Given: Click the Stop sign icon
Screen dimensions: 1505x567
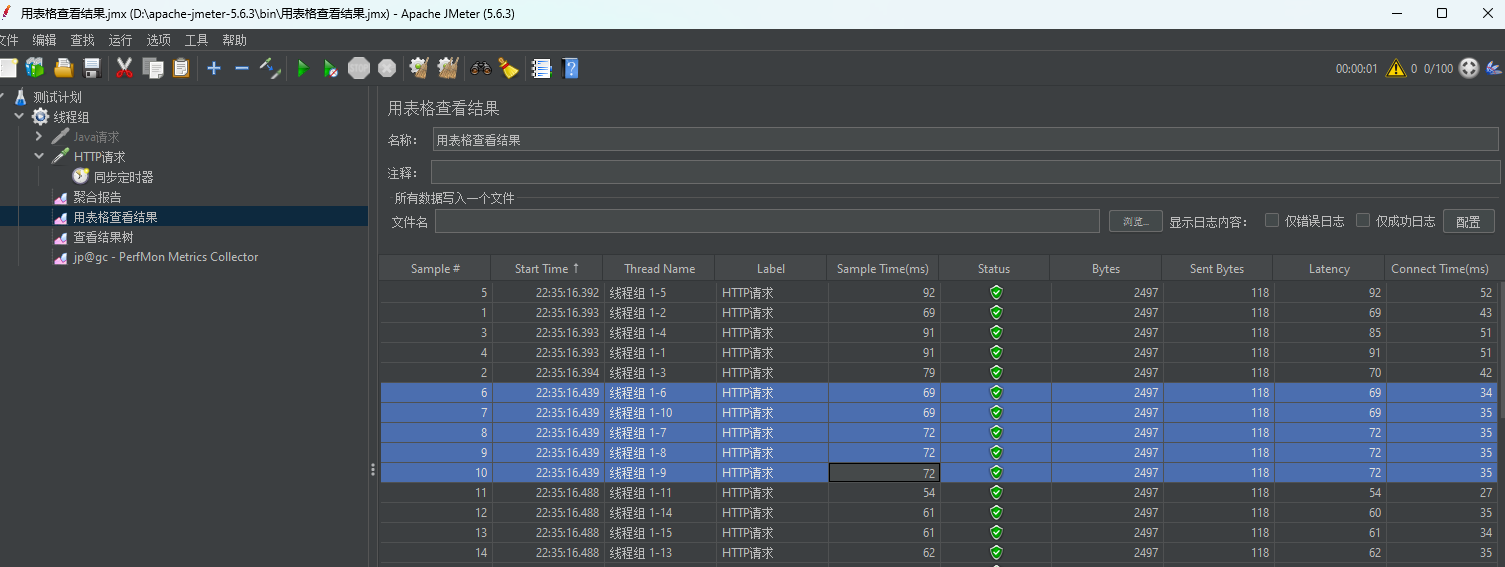Looking at the screenshot, I should point(359,68).
